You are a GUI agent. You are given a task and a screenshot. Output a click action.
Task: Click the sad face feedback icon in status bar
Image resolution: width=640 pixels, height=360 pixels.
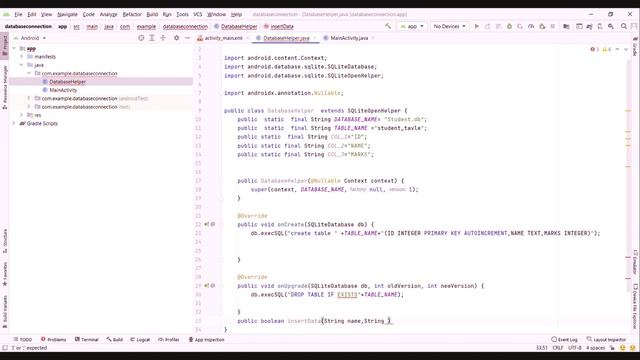633,348
